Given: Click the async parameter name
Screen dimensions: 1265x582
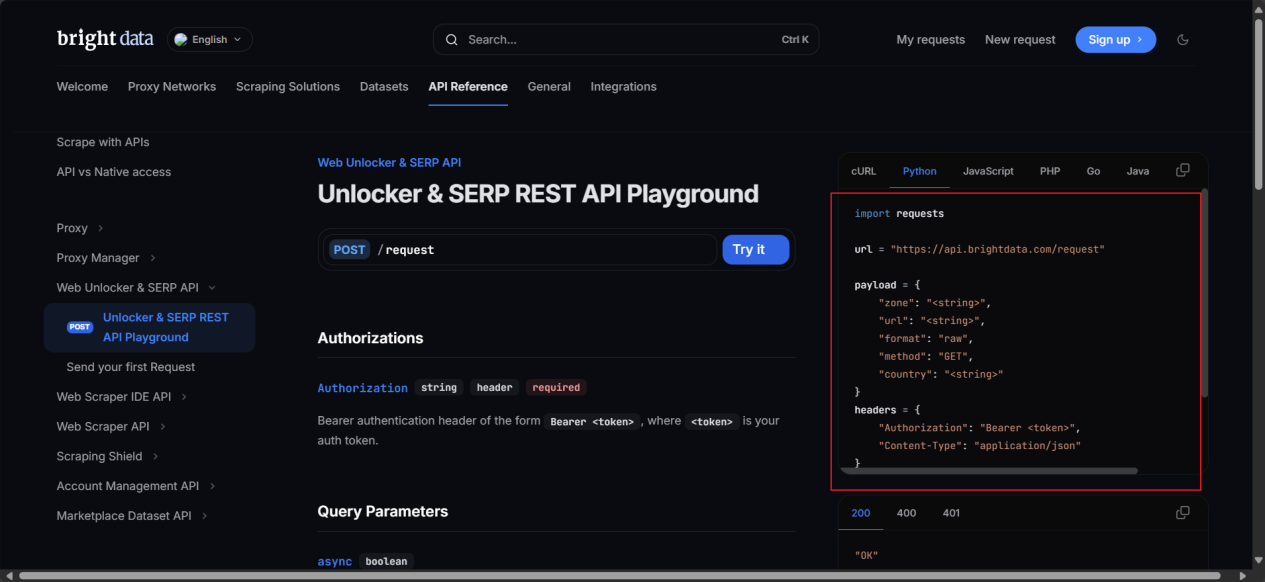Looking at the screenshot, I should pyautogui.click(x=335, y=562).
